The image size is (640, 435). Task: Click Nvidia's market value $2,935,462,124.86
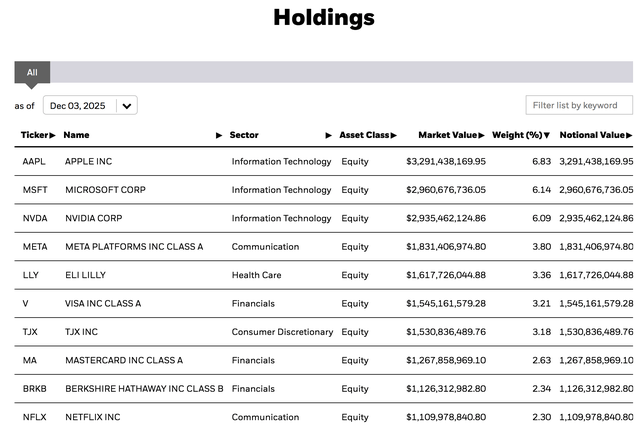pyautogui.click(x=446, y=218)
